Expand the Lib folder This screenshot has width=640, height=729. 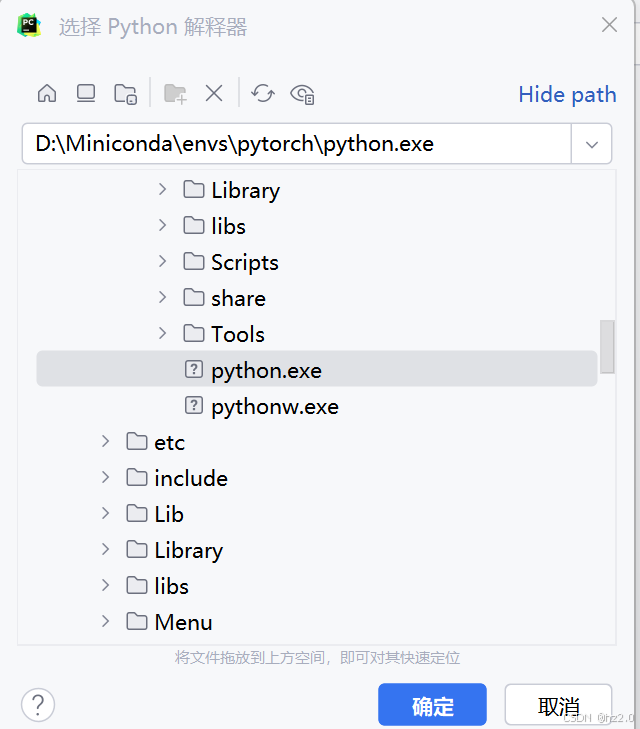pos(106,513)
